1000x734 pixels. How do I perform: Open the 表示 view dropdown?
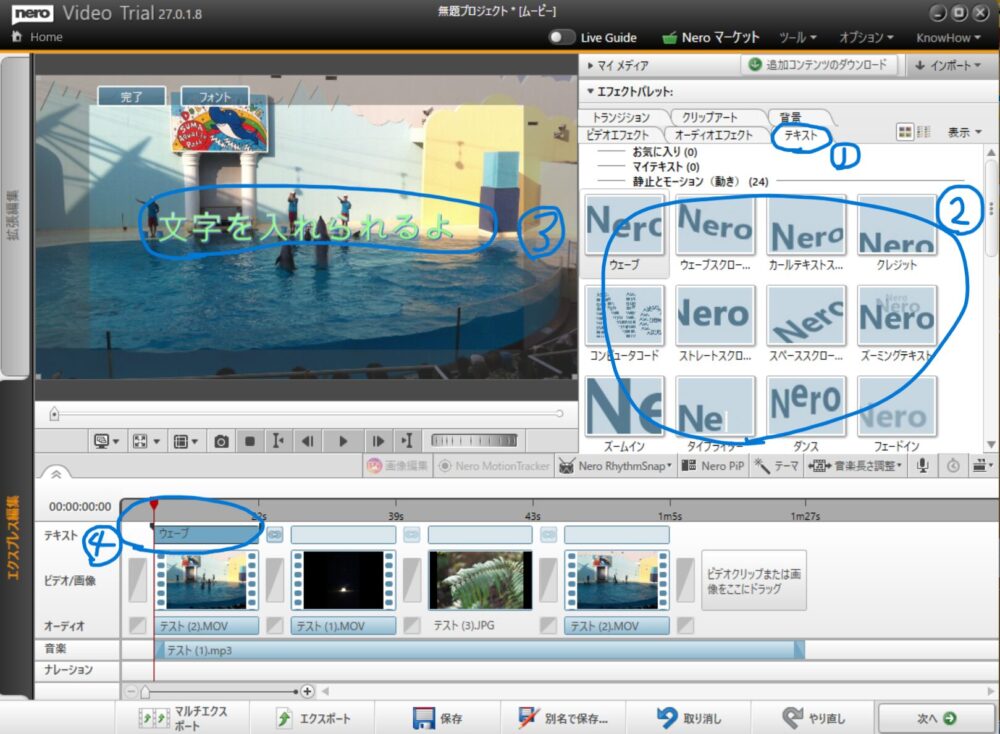(x=964, y=132)
